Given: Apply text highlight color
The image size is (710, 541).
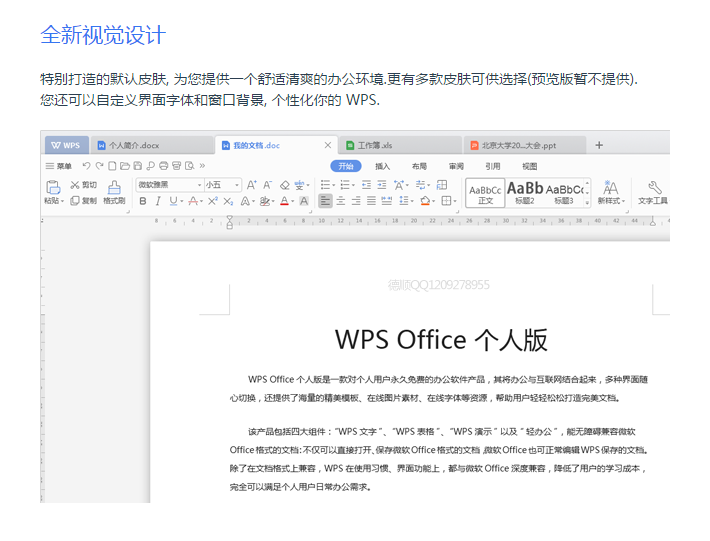Looking at the screenshot, I should (264, 201).
